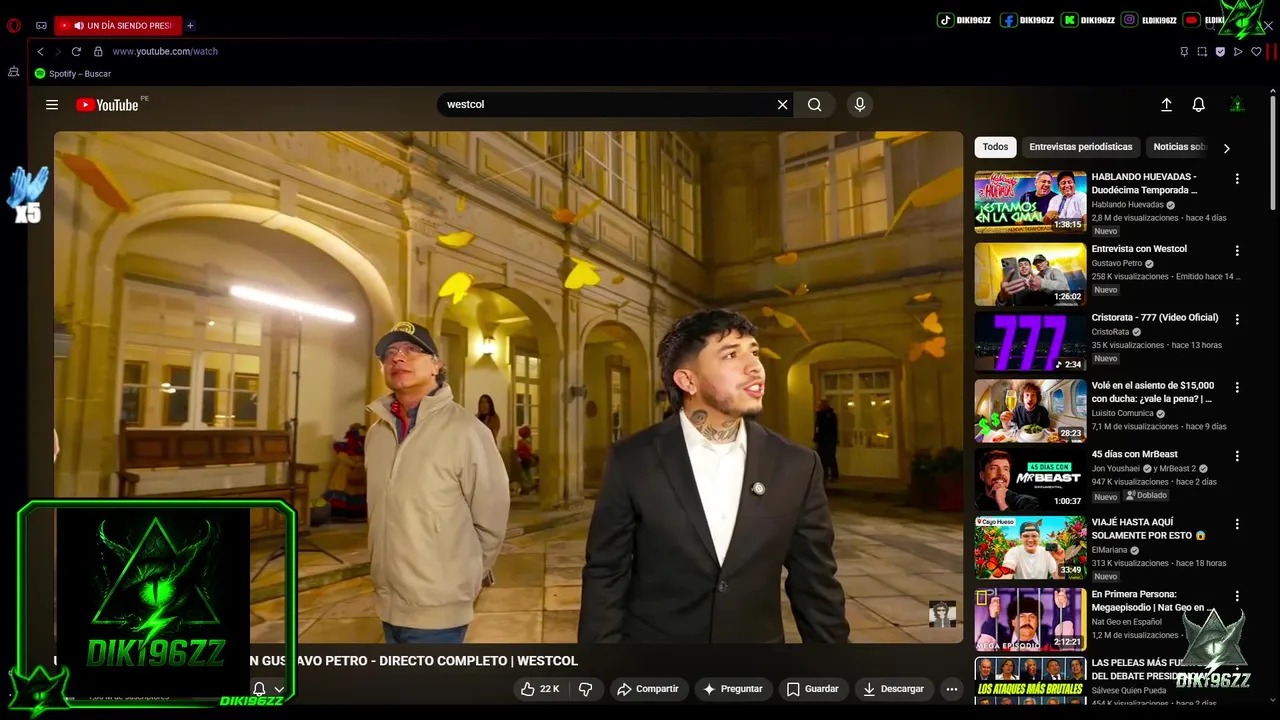Play the Cristorata 777 thumbnail
Screen dimensions: 1280x720
[x=1030, y=342]
